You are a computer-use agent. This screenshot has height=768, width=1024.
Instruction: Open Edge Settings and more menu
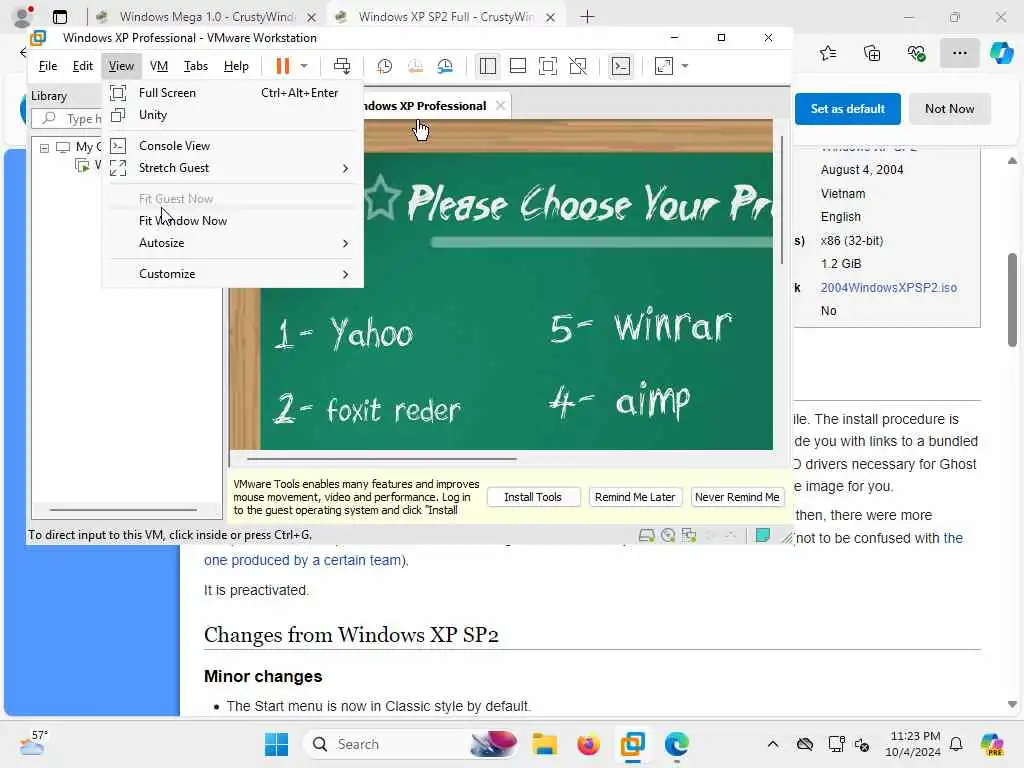click(x=959, y=53)
